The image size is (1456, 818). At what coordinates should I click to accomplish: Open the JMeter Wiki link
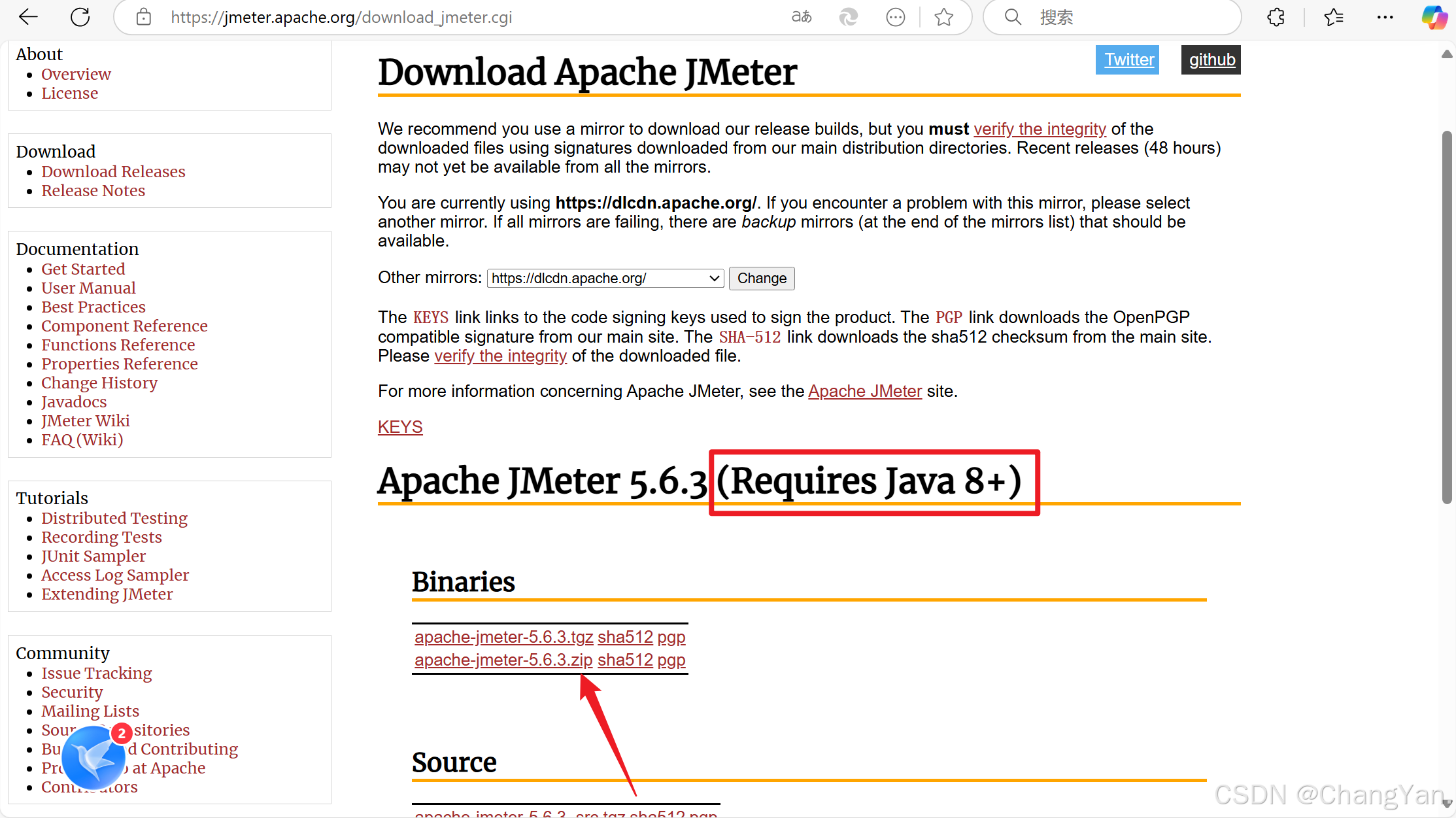(85, 421)
